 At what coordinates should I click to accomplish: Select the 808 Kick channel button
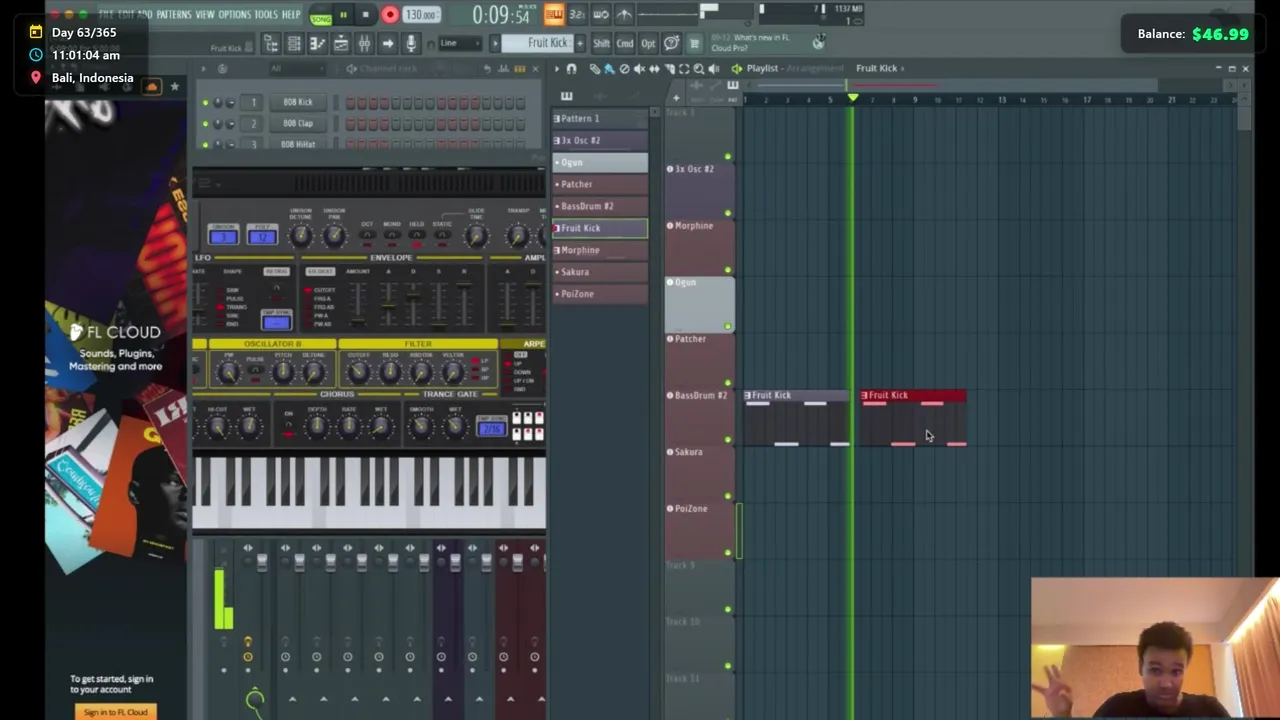click(x=297, y=102)
